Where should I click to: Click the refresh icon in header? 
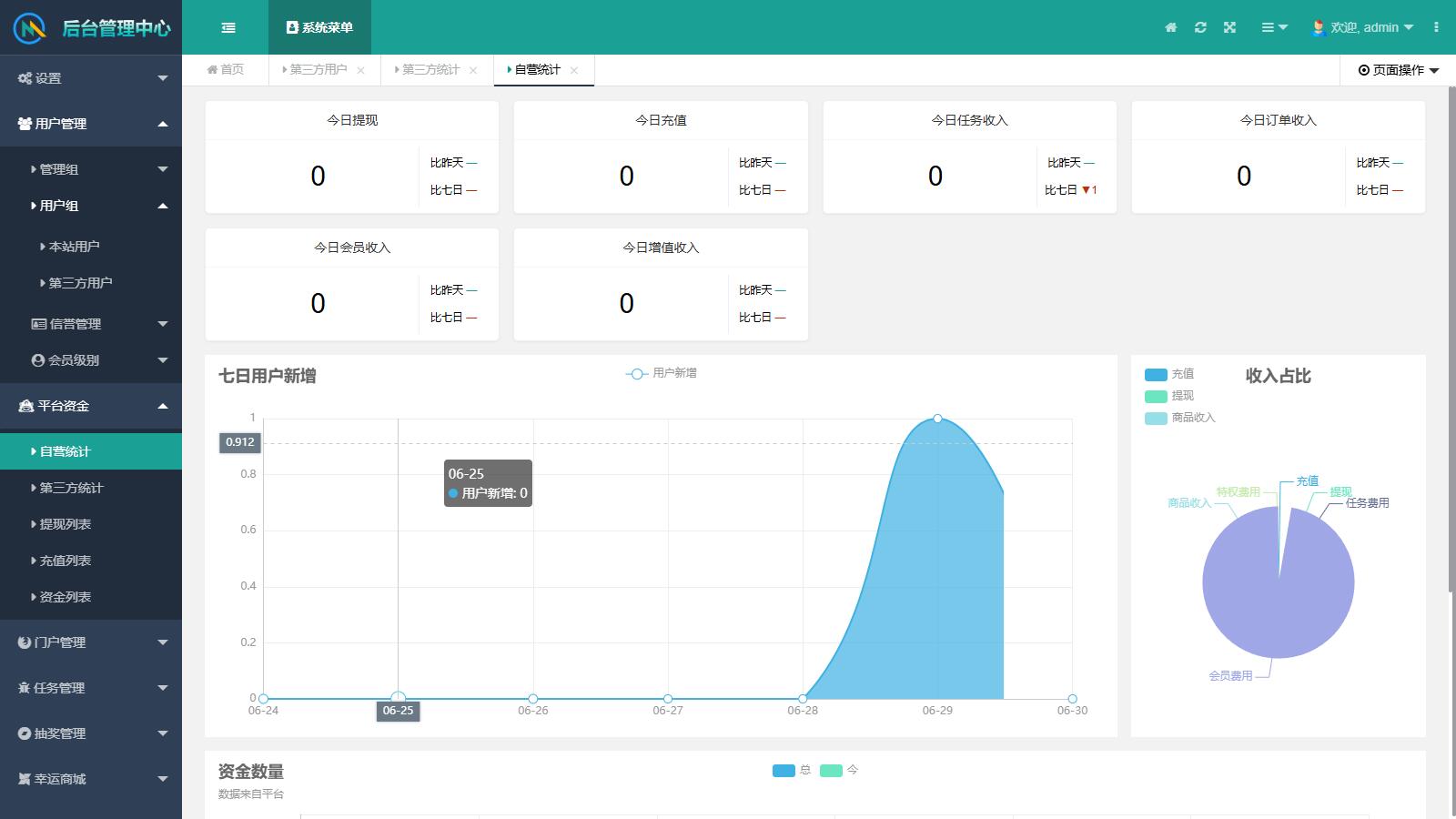coord(1200,27)
